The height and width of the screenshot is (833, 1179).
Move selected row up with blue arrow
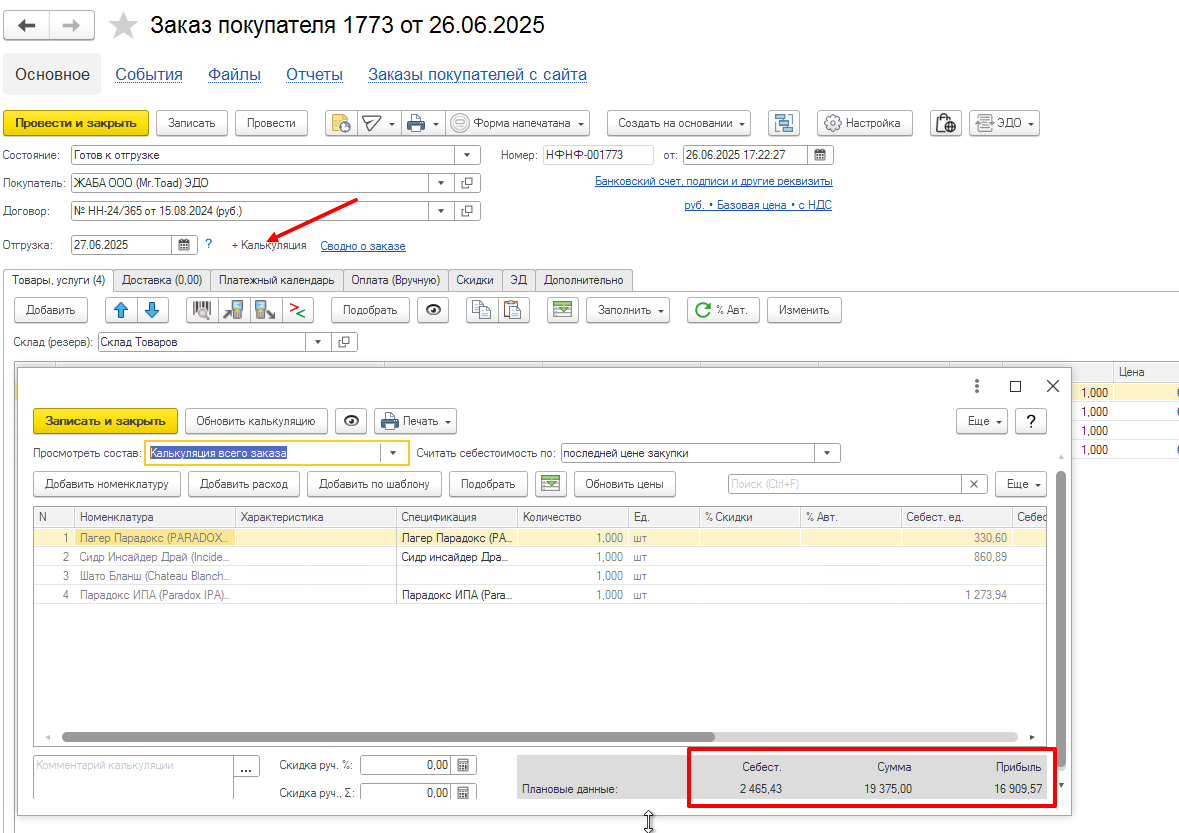121,310
